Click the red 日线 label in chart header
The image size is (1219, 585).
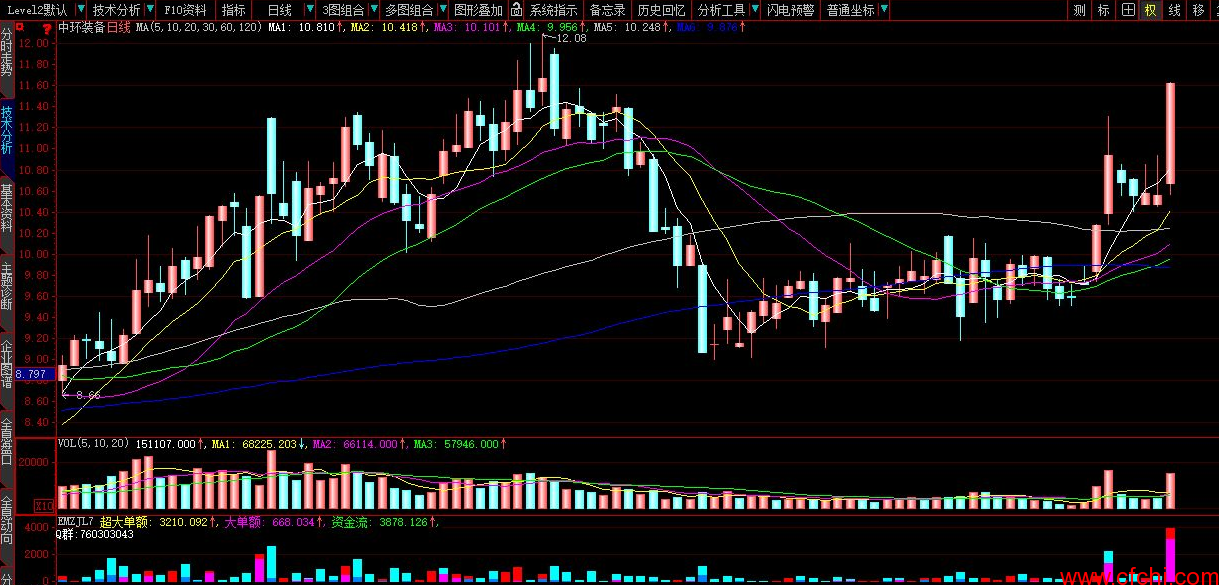point(118,28)
